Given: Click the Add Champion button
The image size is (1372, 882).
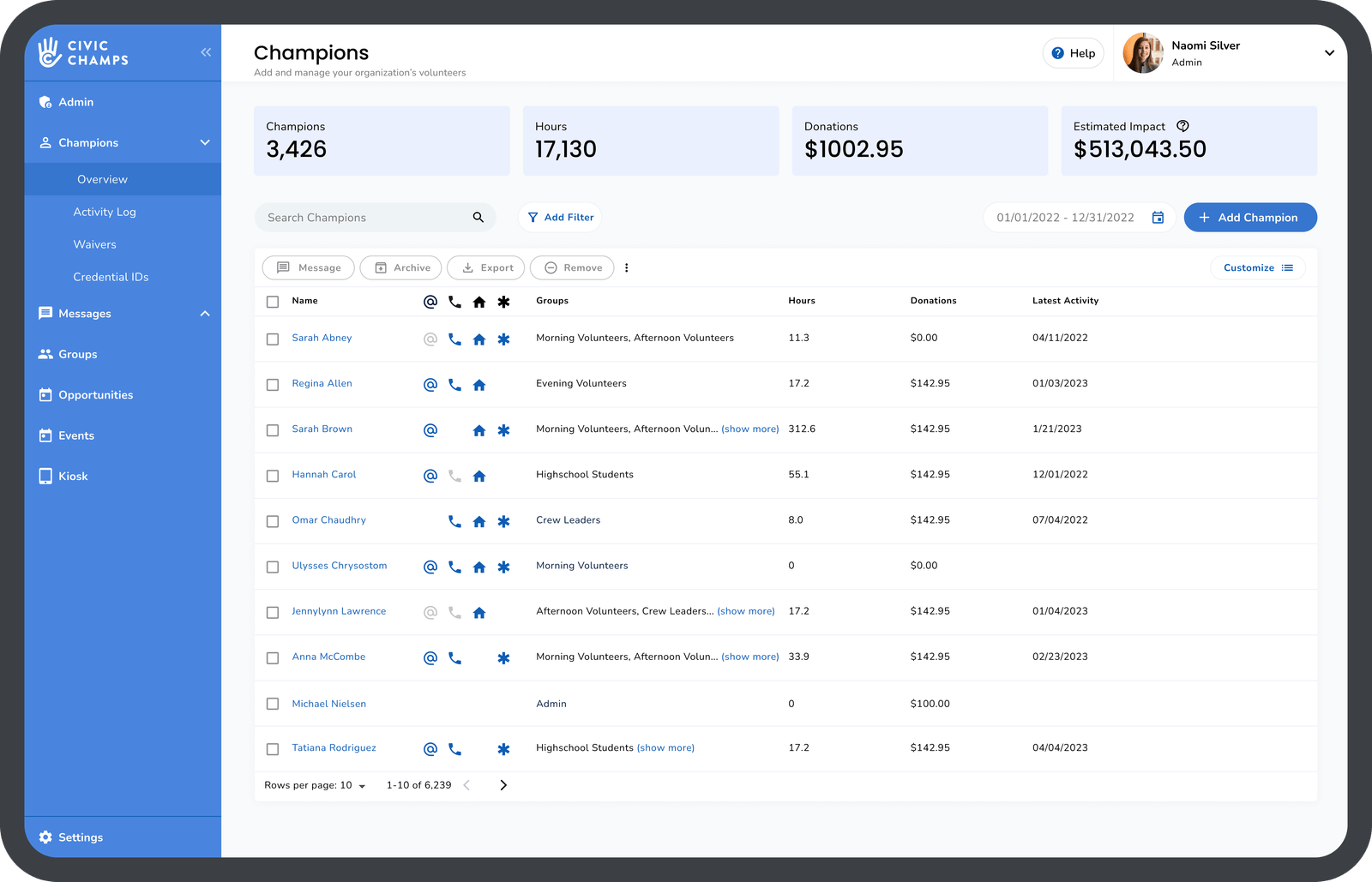Looking at the screenshot, I should click(1250, 218).
